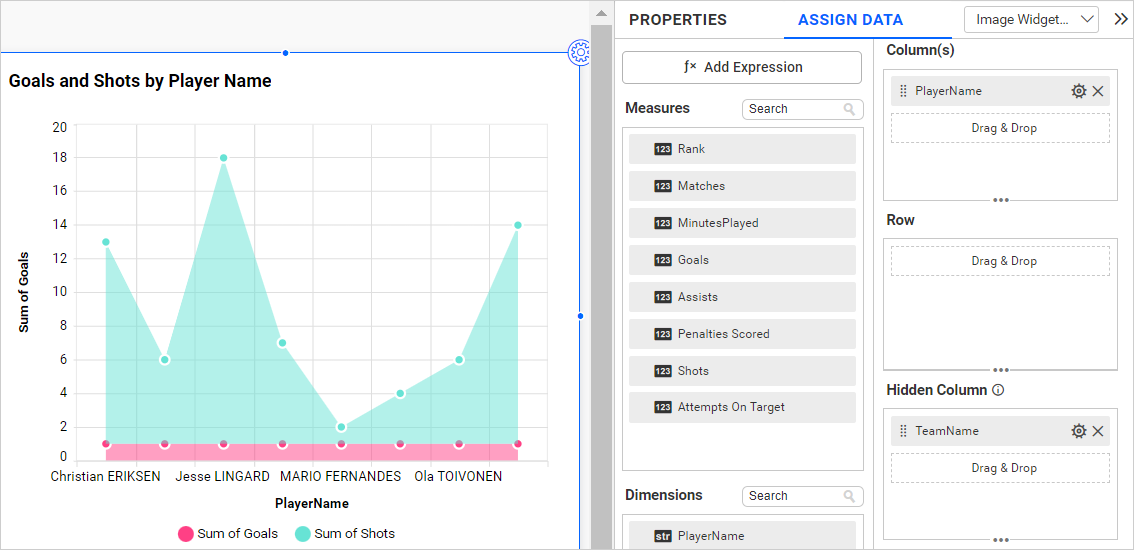Expand the Column(s) section ellipsis handle
The width and height of the screenshot is (1134, 550).
(x=1000, y=200)
